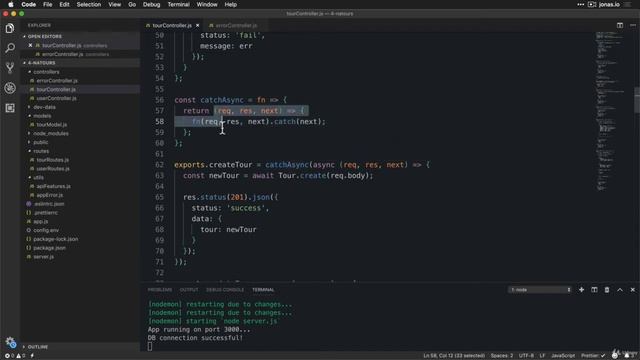Screen dimensions: 640x360
Task: Click errors and warnings count in status bar
Action: (15, 356)
